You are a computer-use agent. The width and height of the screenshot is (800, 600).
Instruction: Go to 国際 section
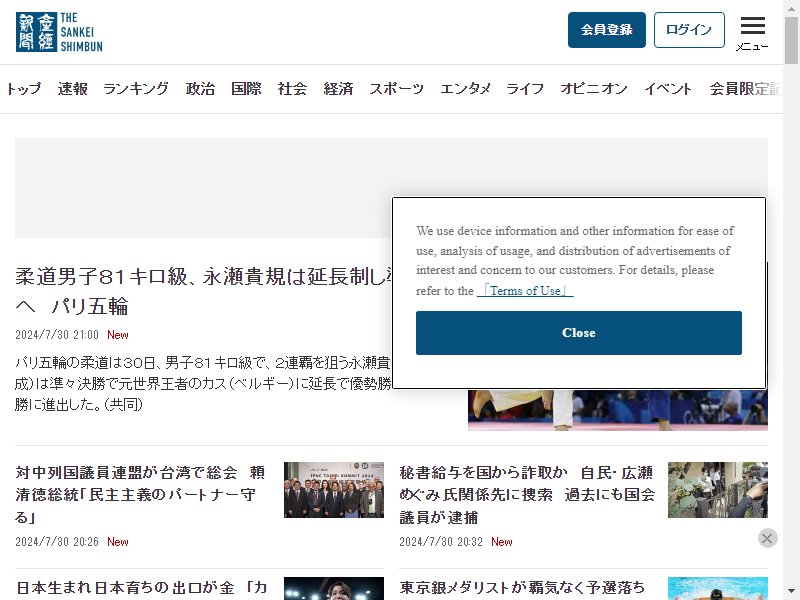(246, 89)
